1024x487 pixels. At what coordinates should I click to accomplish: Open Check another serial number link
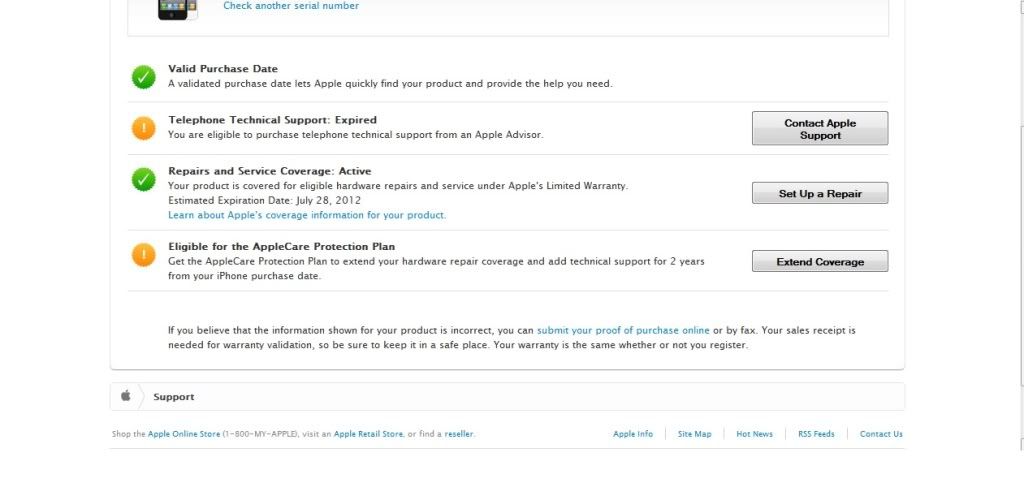pyautogui.click(x=291, y=6)
